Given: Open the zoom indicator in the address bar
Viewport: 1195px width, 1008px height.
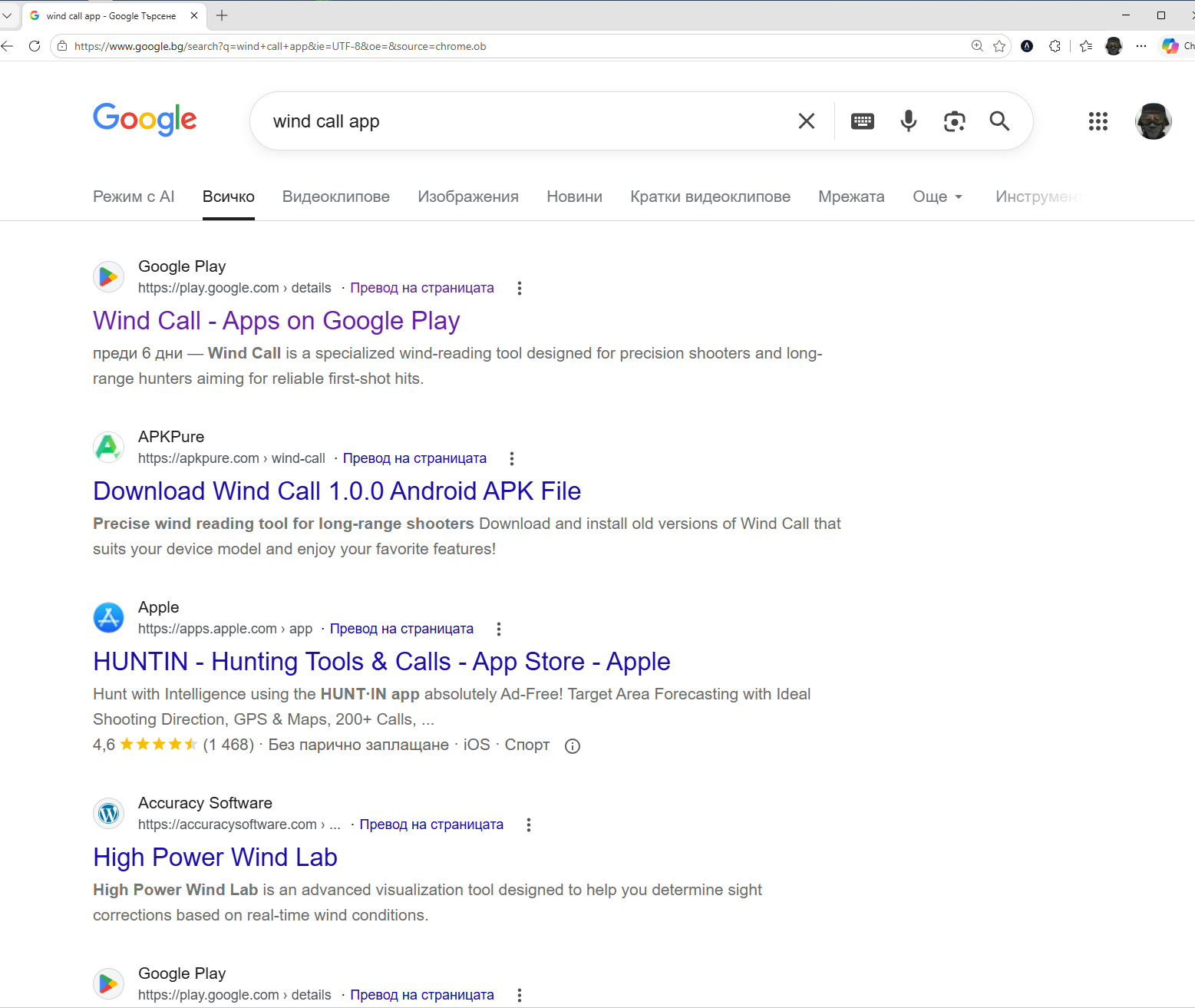Looking at the screenshot, I should click(977, 46).
